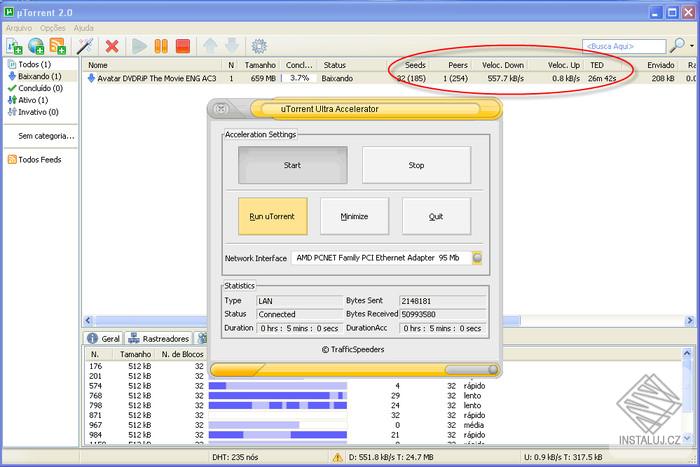Open the Create New Torrent wand icon
The image size is (700, 467).
pos(84,46)
